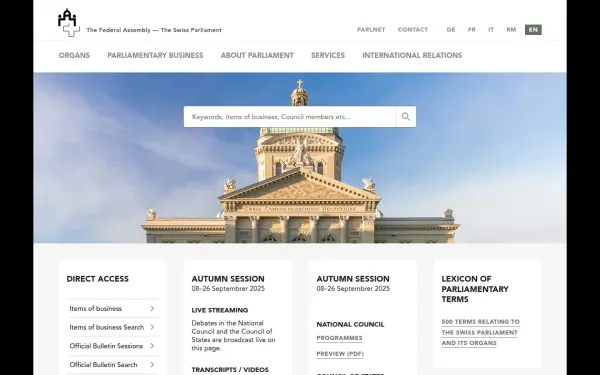Click the Transcripts / Videos heading
600x375 pixels.
click(230, 370)
